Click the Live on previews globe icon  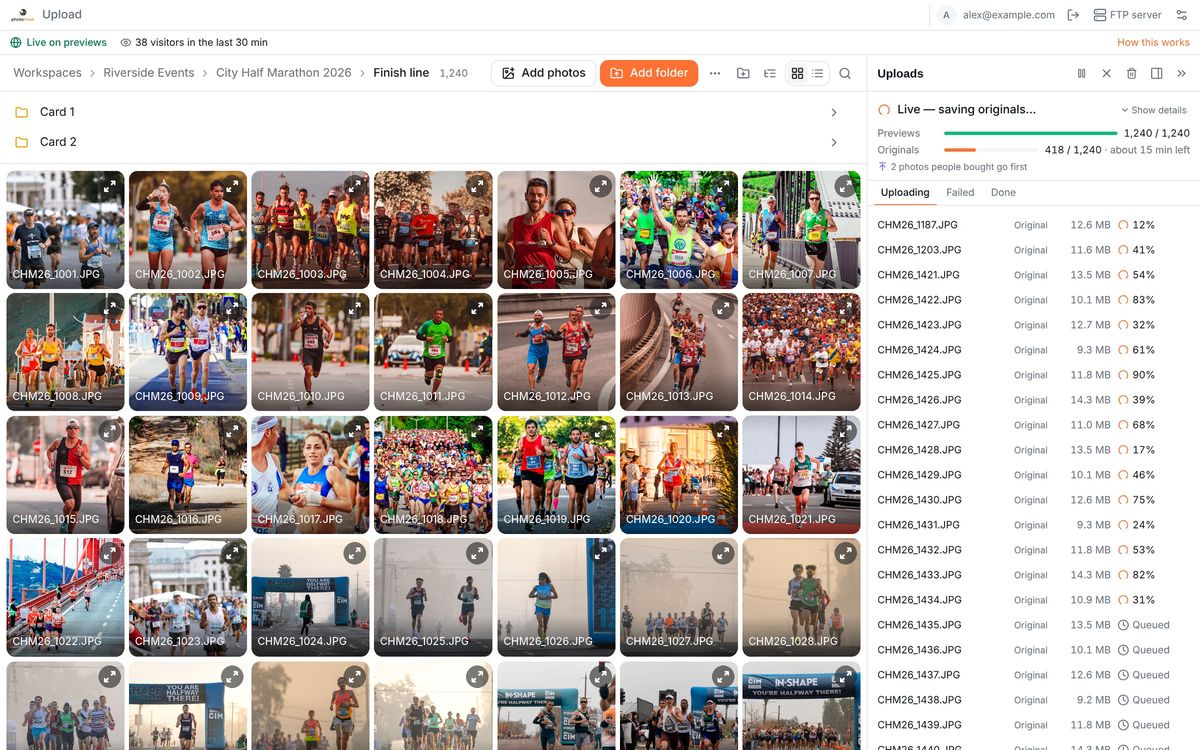[16, 43]
